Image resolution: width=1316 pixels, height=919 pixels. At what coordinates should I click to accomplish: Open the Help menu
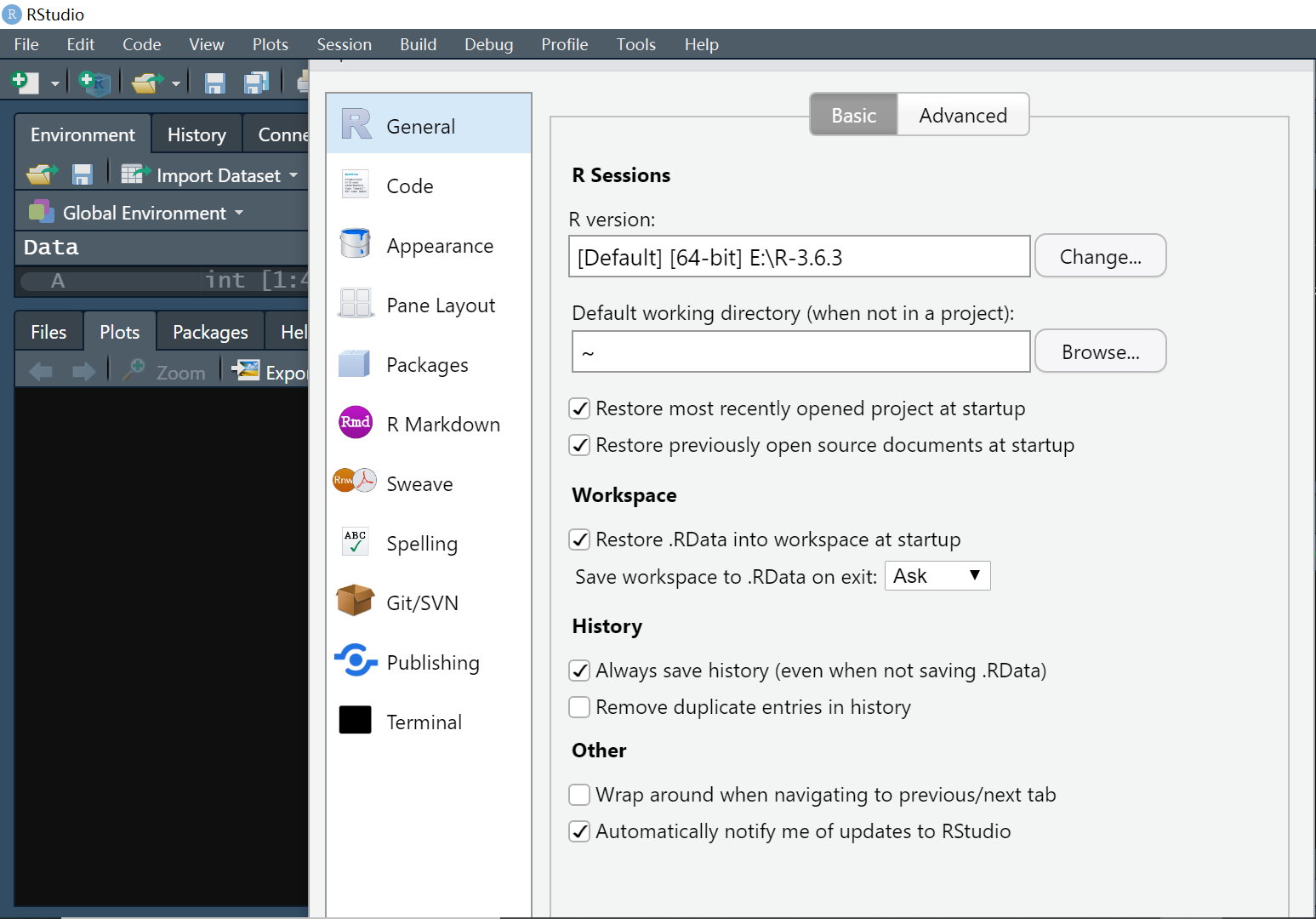pos(702,44)
